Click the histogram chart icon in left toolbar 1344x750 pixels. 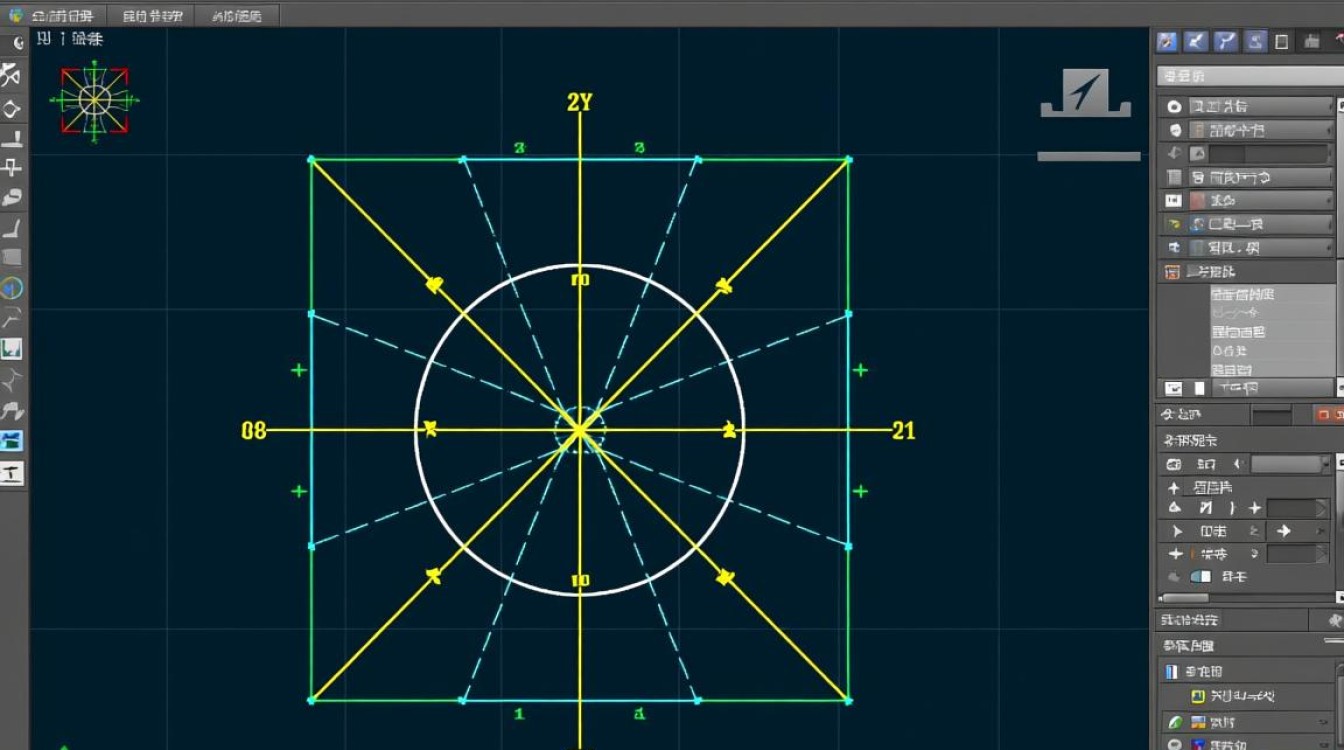click(x=12, y=349)
